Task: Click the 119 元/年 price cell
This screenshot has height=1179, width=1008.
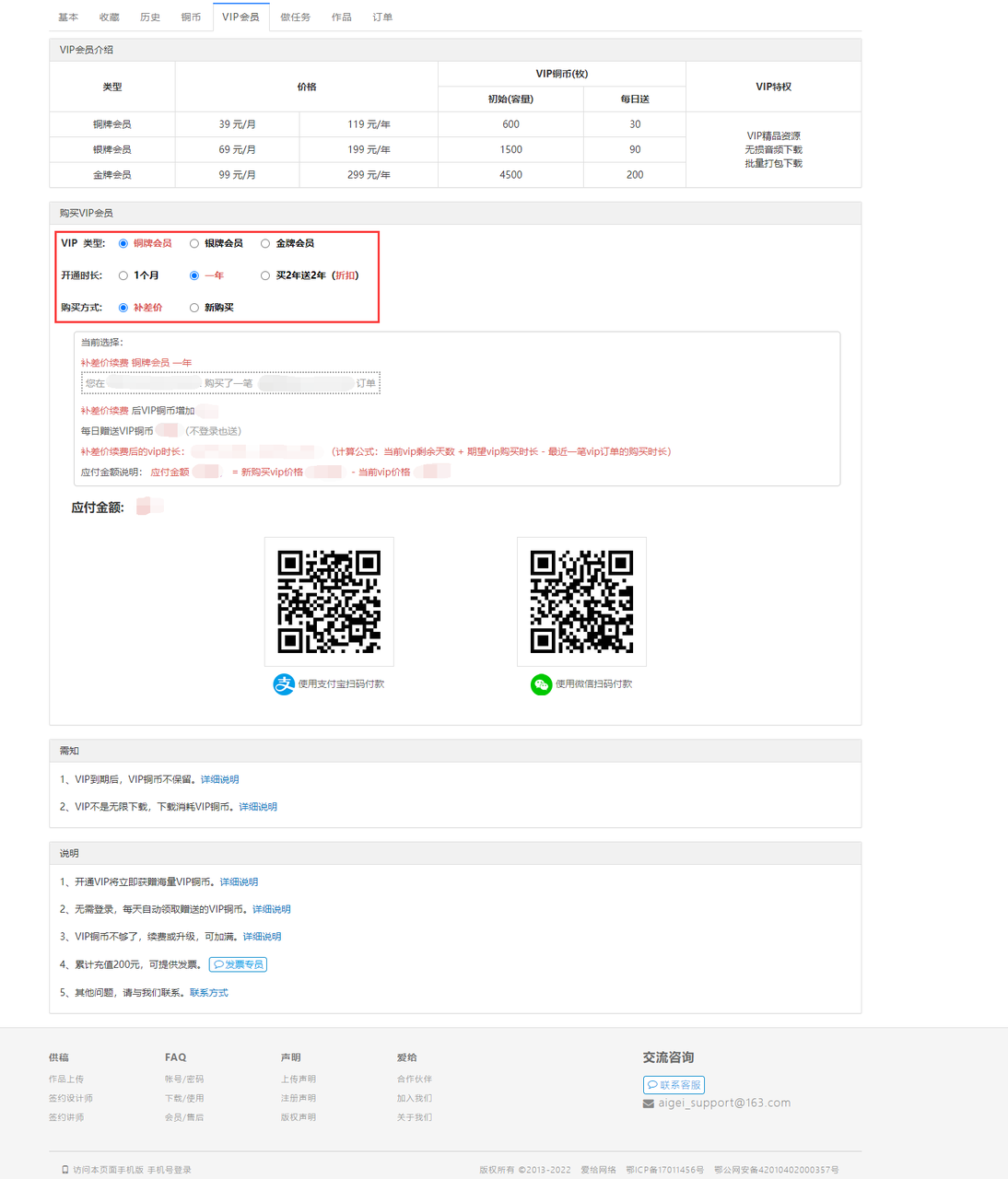Action: [369, 124]
